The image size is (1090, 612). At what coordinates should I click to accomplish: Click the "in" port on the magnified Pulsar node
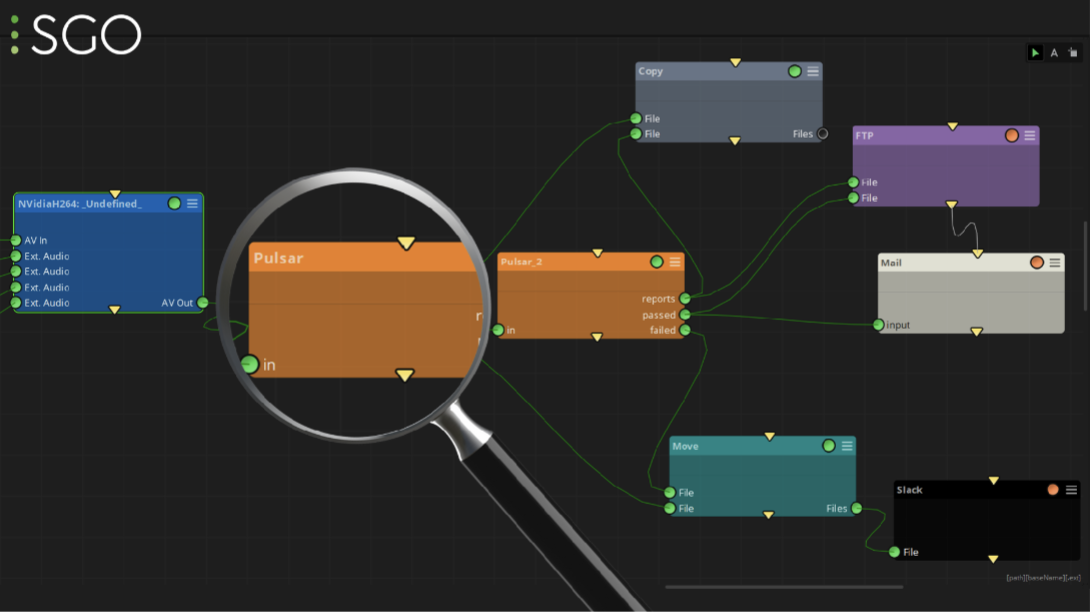pos(250,364)
